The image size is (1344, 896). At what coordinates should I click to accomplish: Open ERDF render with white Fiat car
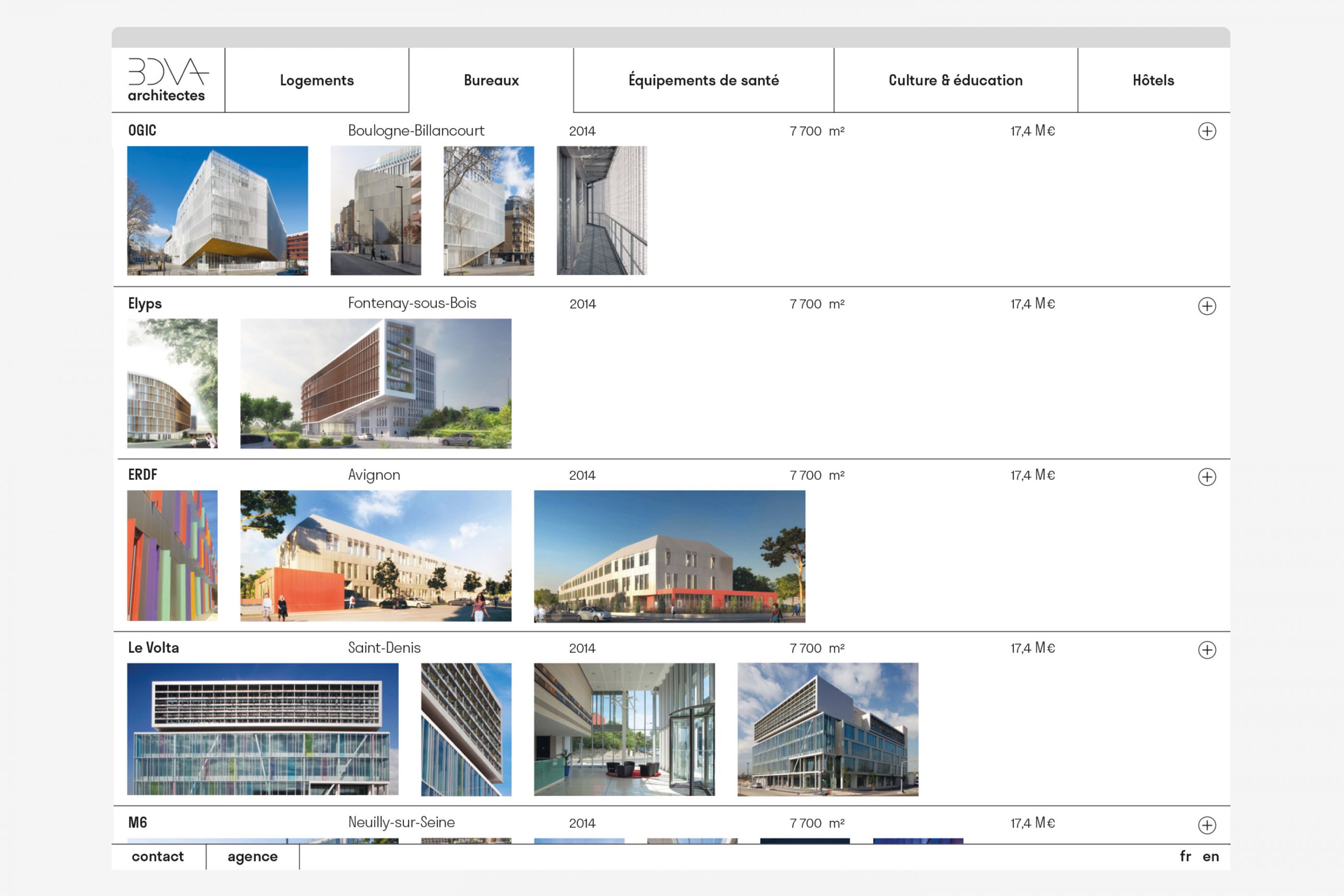(670, 556)
